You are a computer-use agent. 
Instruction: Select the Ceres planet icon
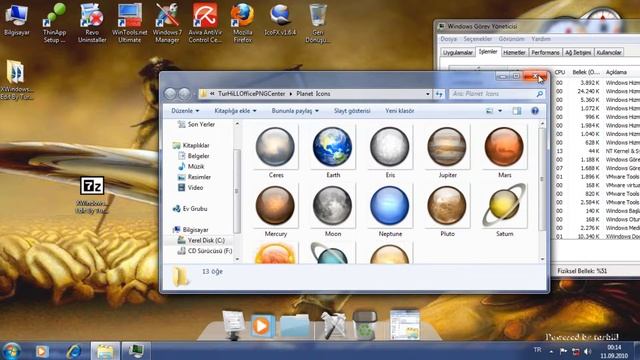(276, 152)
